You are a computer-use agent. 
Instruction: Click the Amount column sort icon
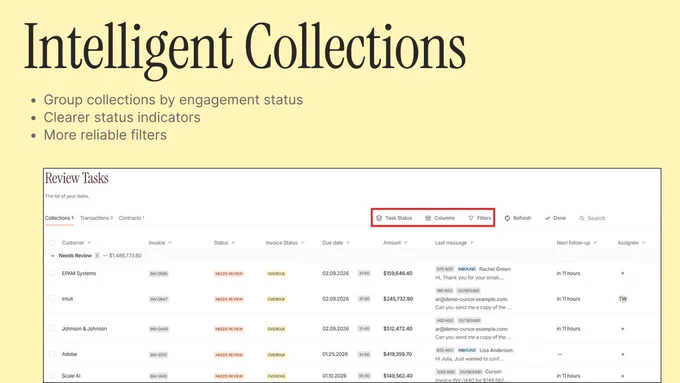click(406, 243)
